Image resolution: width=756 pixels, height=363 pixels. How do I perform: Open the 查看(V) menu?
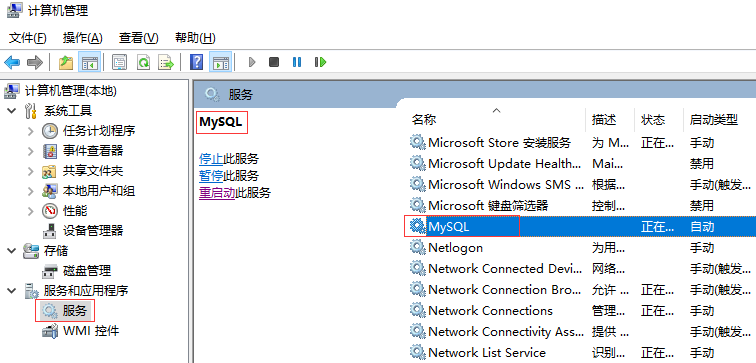[138, 38]
